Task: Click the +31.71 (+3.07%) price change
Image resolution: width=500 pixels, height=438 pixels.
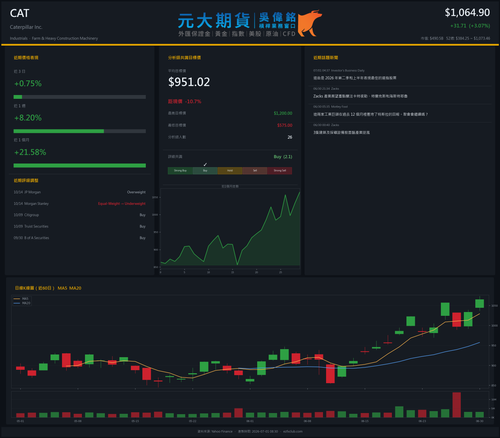Action: click(x=470, y=26)
